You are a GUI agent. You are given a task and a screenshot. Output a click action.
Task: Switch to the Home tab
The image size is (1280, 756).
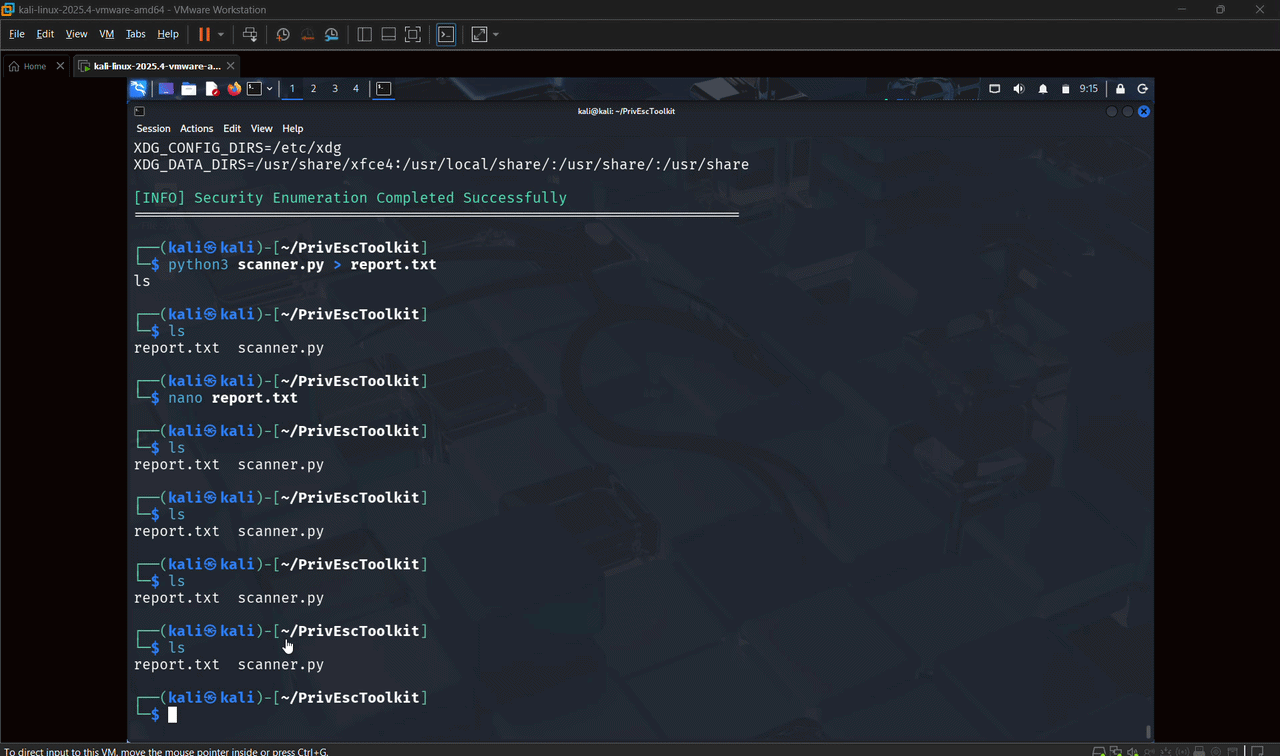point(28,66)
